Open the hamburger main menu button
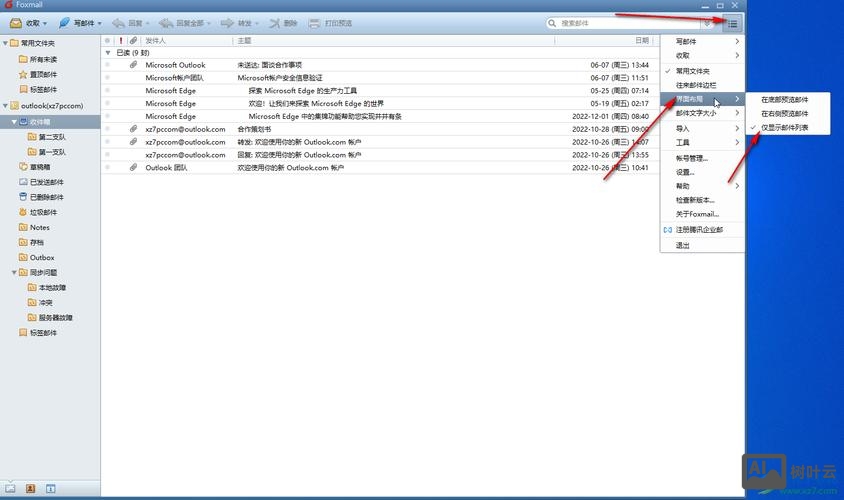 733,22
